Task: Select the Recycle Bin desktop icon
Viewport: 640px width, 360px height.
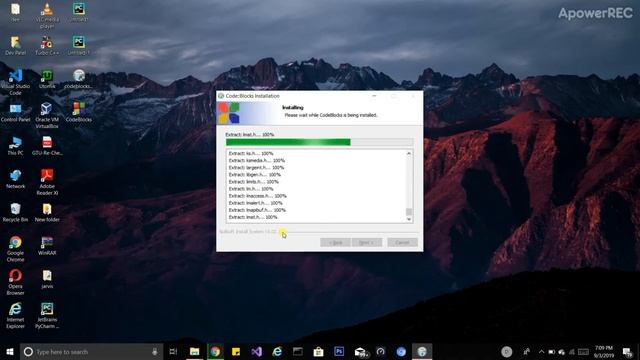Action: point(16,213)
